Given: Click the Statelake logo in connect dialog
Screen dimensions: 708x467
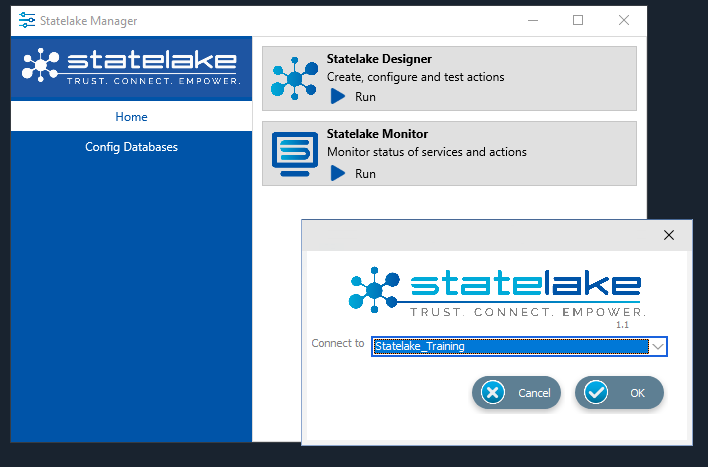Looking at the screenshot, I should point(497,291).
